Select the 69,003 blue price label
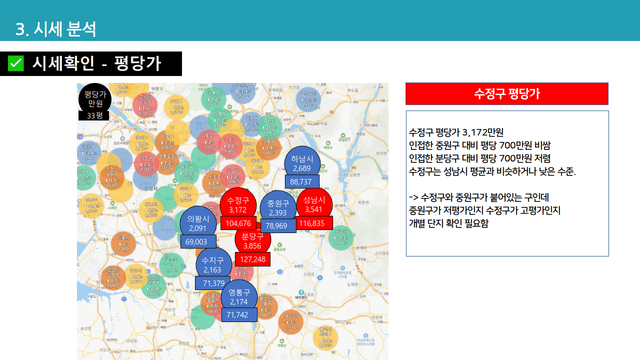The height and width of the screenshot is (360, 640). click(x=198, y=242)
